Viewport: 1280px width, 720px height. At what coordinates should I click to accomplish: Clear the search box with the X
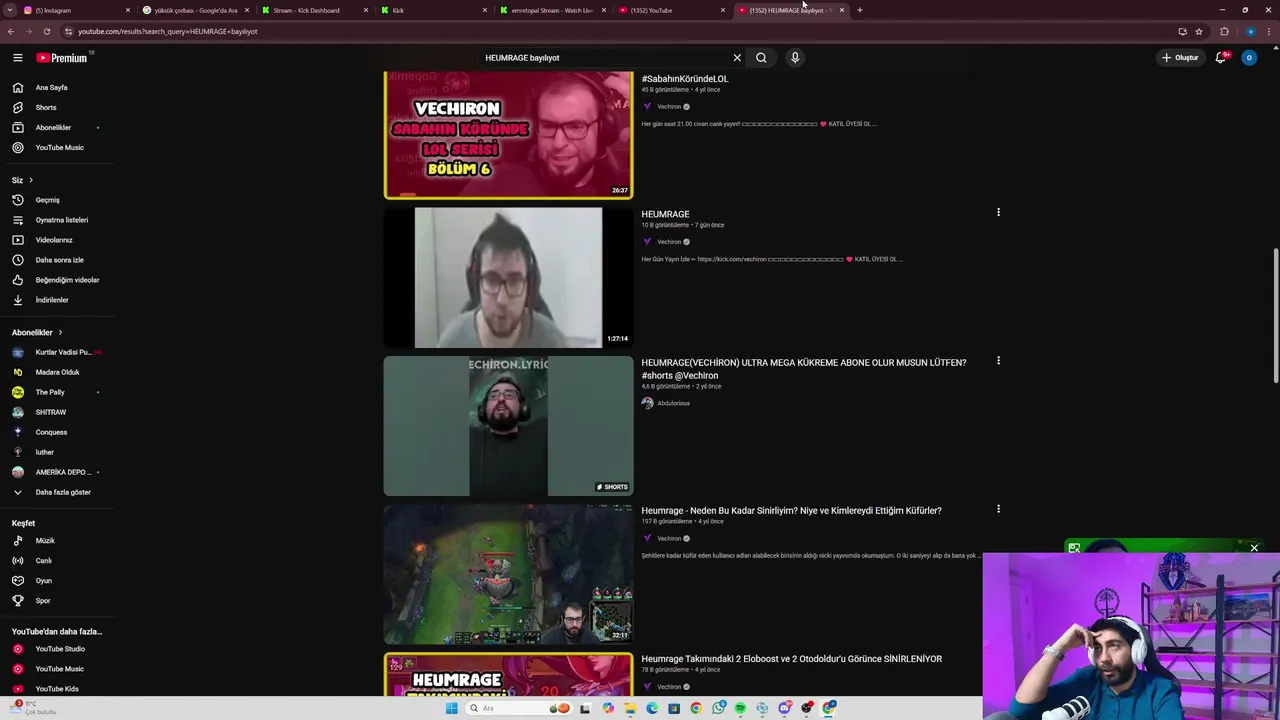point(737,58)
